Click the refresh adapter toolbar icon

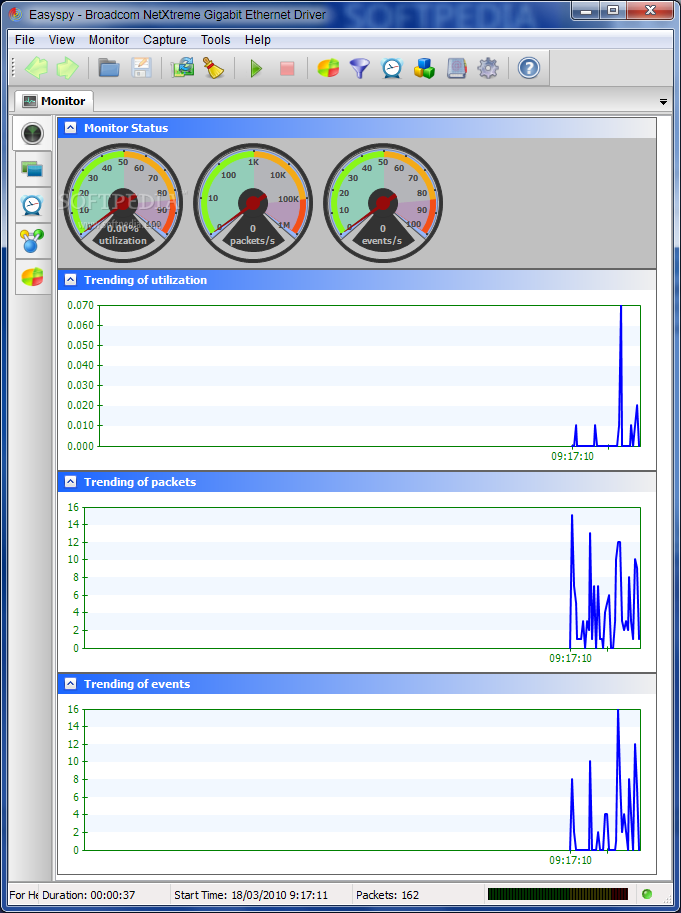182,68
